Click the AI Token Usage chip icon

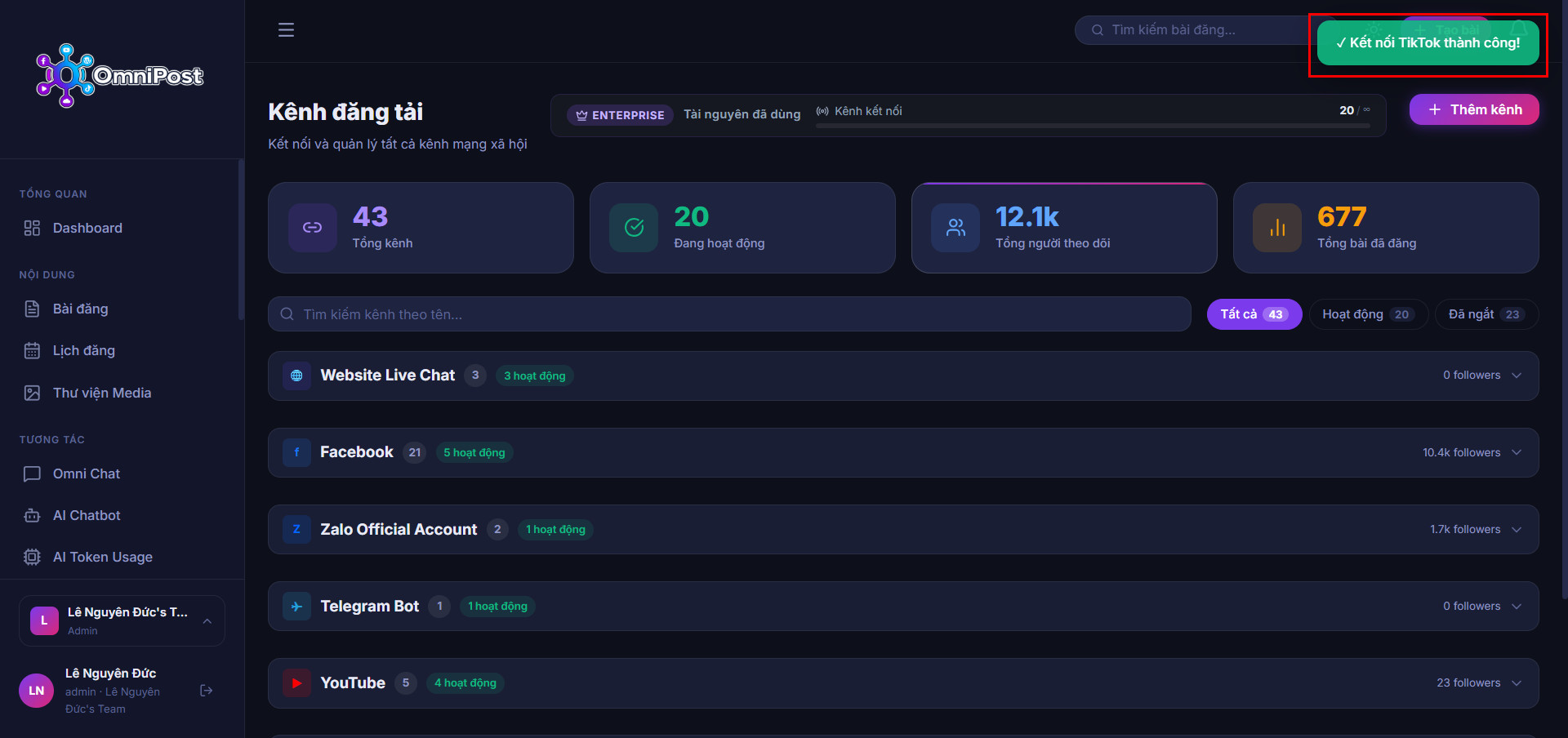[32, 557]
